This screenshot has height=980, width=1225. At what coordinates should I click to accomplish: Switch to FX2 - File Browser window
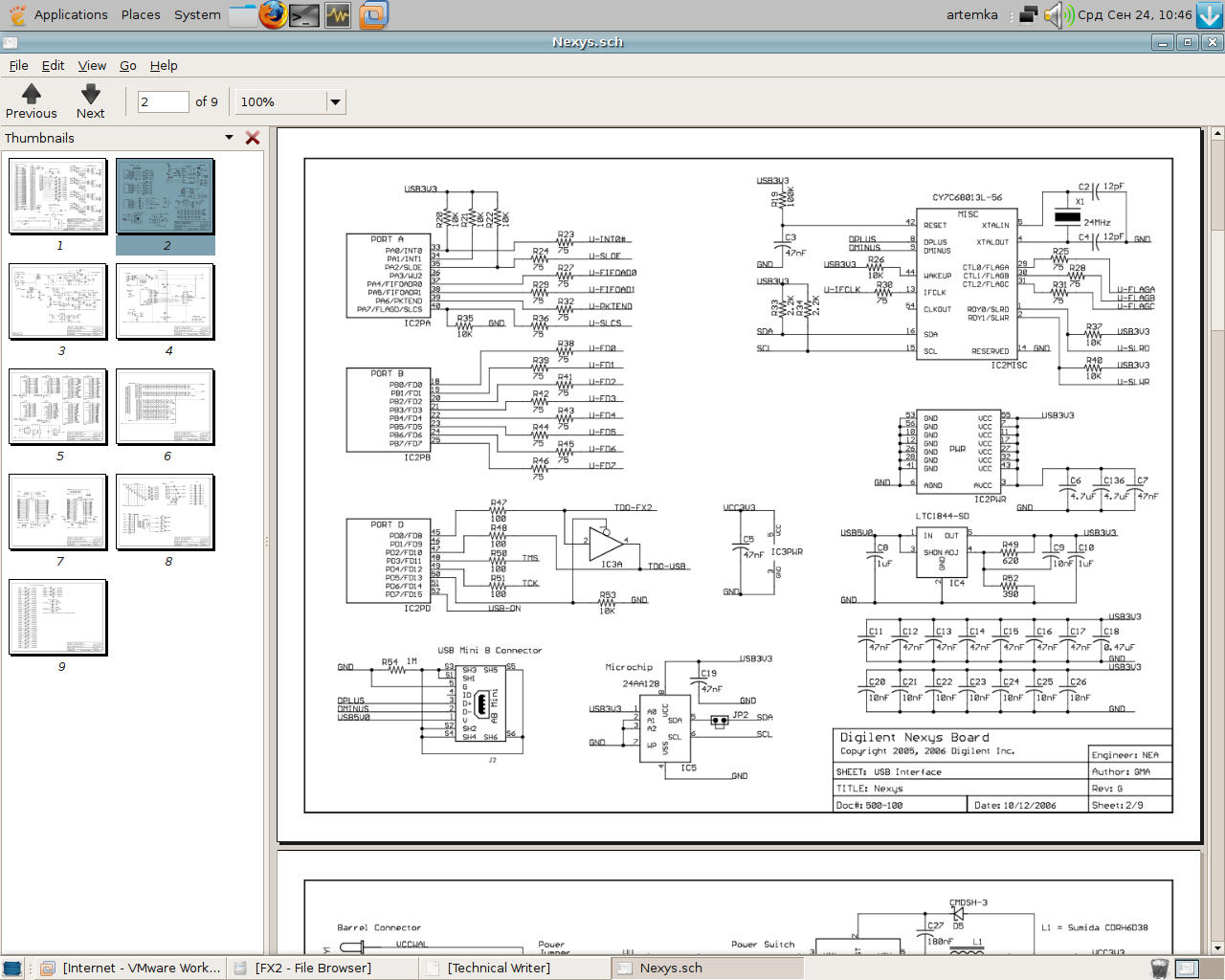[323, 969]
